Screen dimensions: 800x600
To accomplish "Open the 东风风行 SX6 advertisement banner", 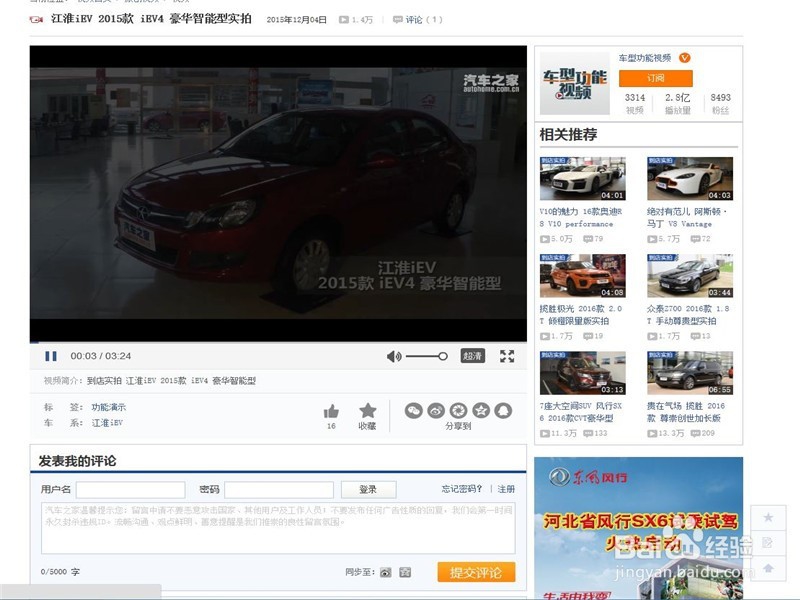I will click(x=638, y=528).
